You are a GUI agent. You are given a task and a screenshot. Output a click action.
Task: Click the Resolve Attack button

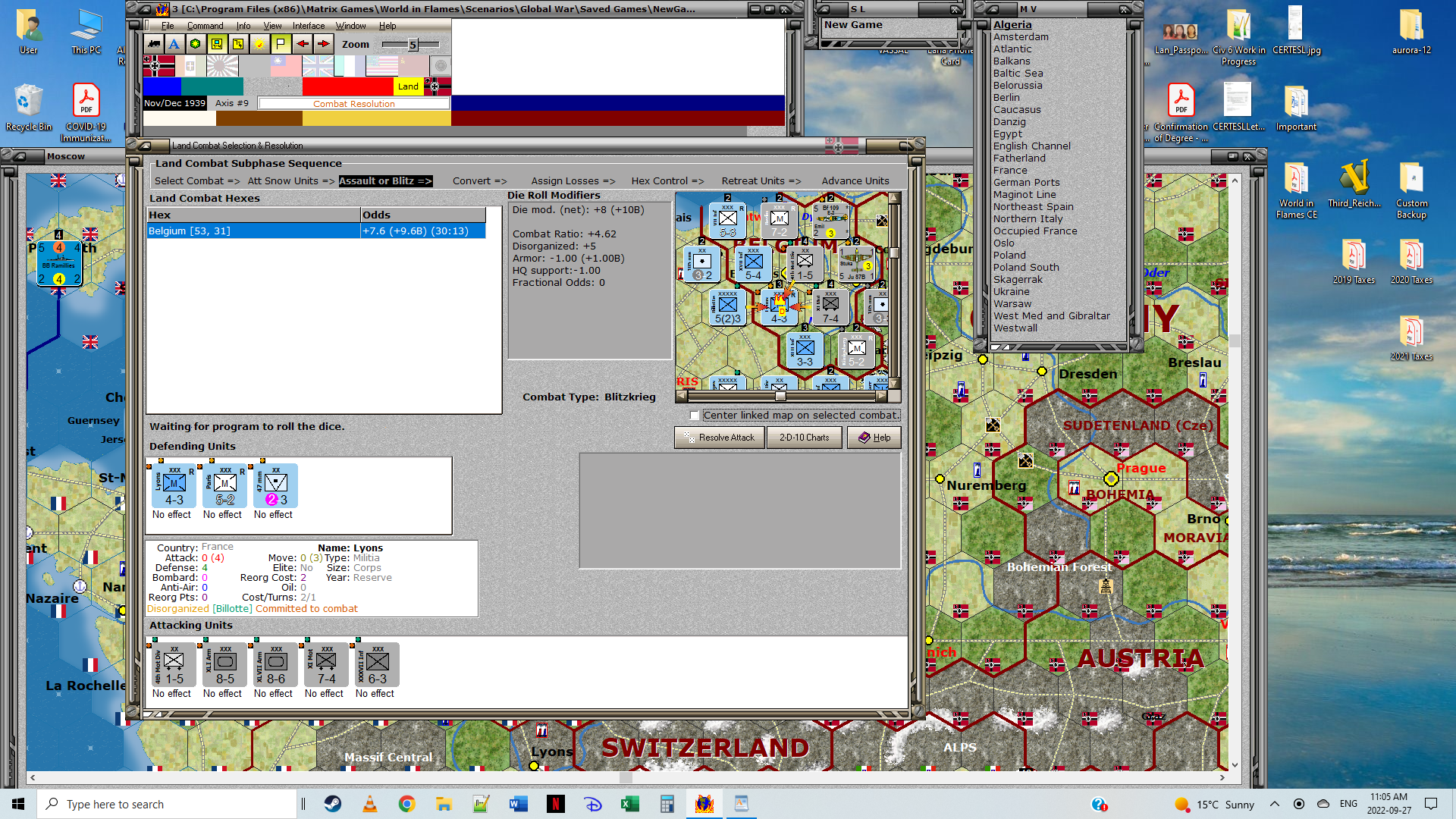coord(720,438)
